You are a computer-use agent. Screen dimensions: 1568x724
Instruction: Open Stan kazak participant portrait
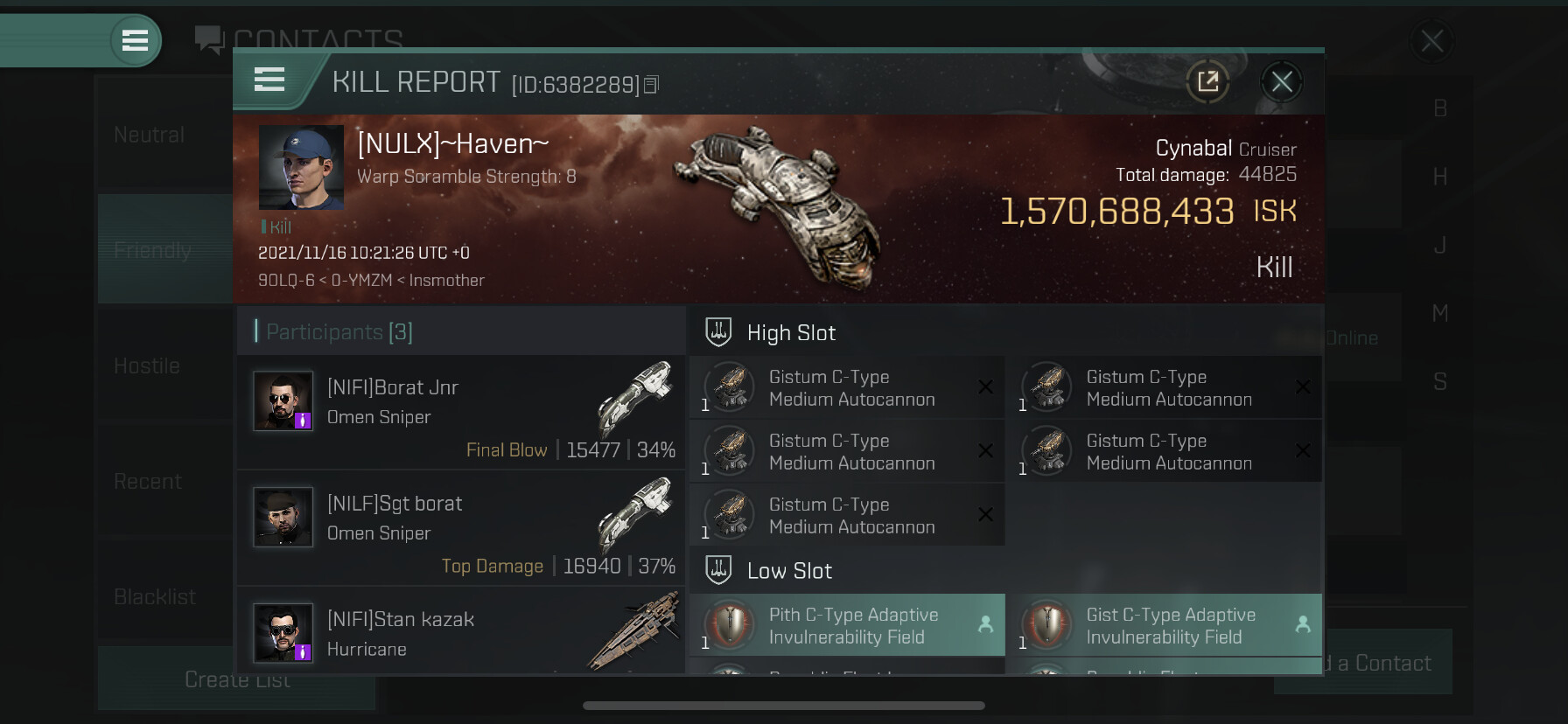(x=283, y=633)
